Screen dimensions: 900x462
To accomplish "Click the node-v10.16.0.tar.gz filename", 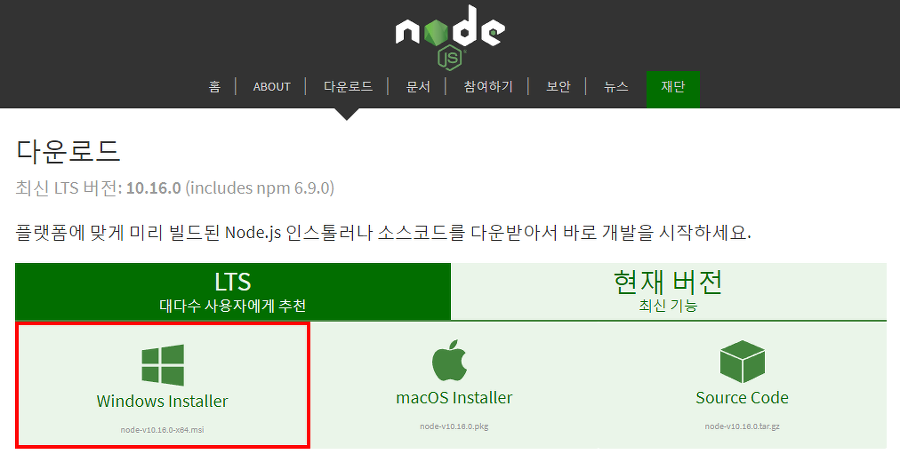I will point(742,426).
